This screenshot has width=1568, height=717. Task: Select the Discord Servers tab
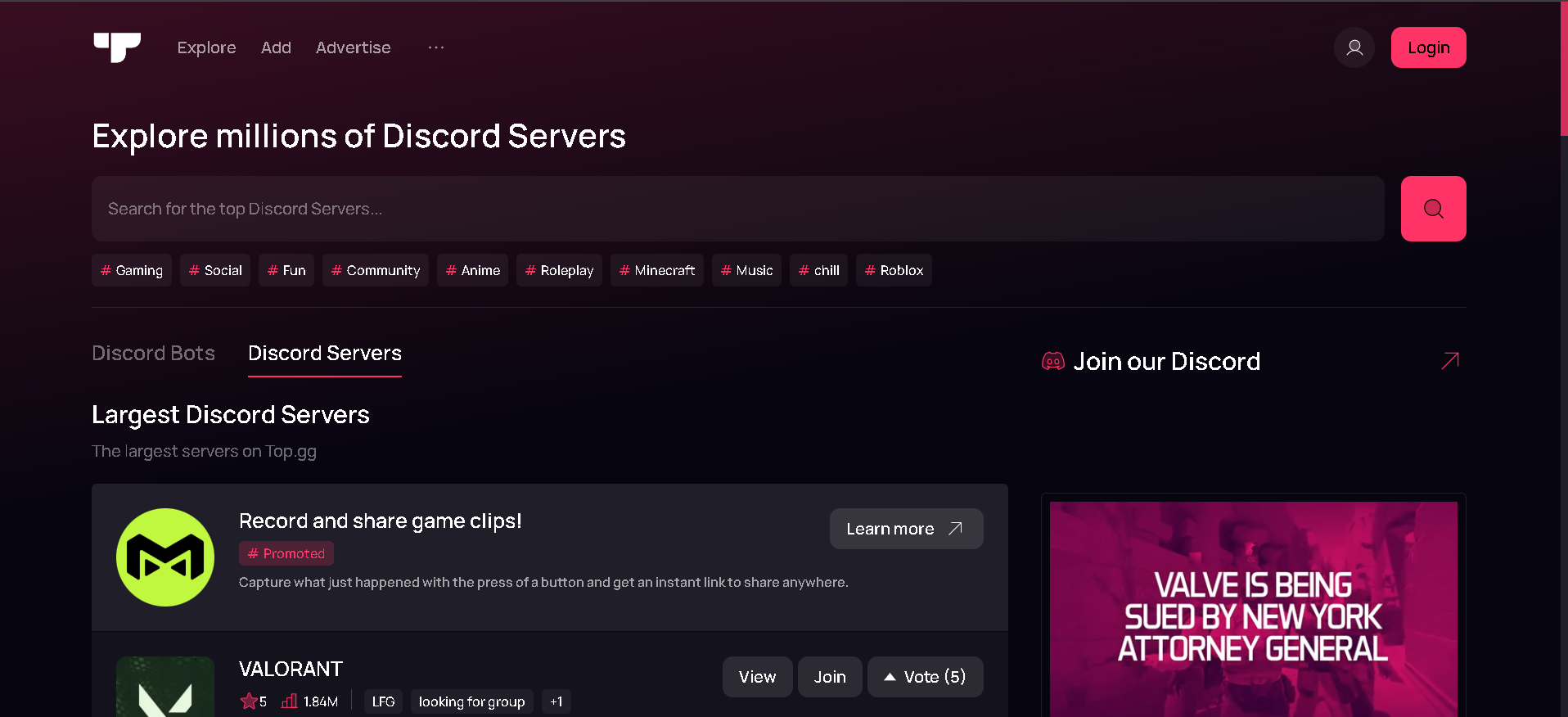[x=324, y=353]
